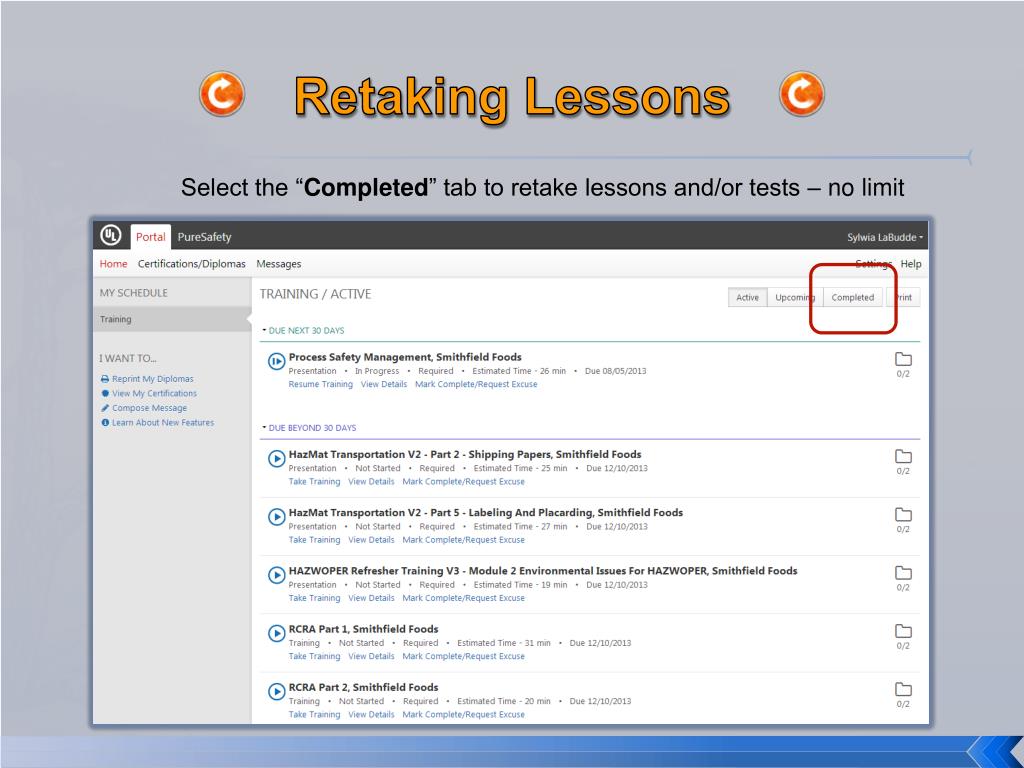
Task: Click Take Training for HazMat Part 5
Action: click(x=314, y=539)
